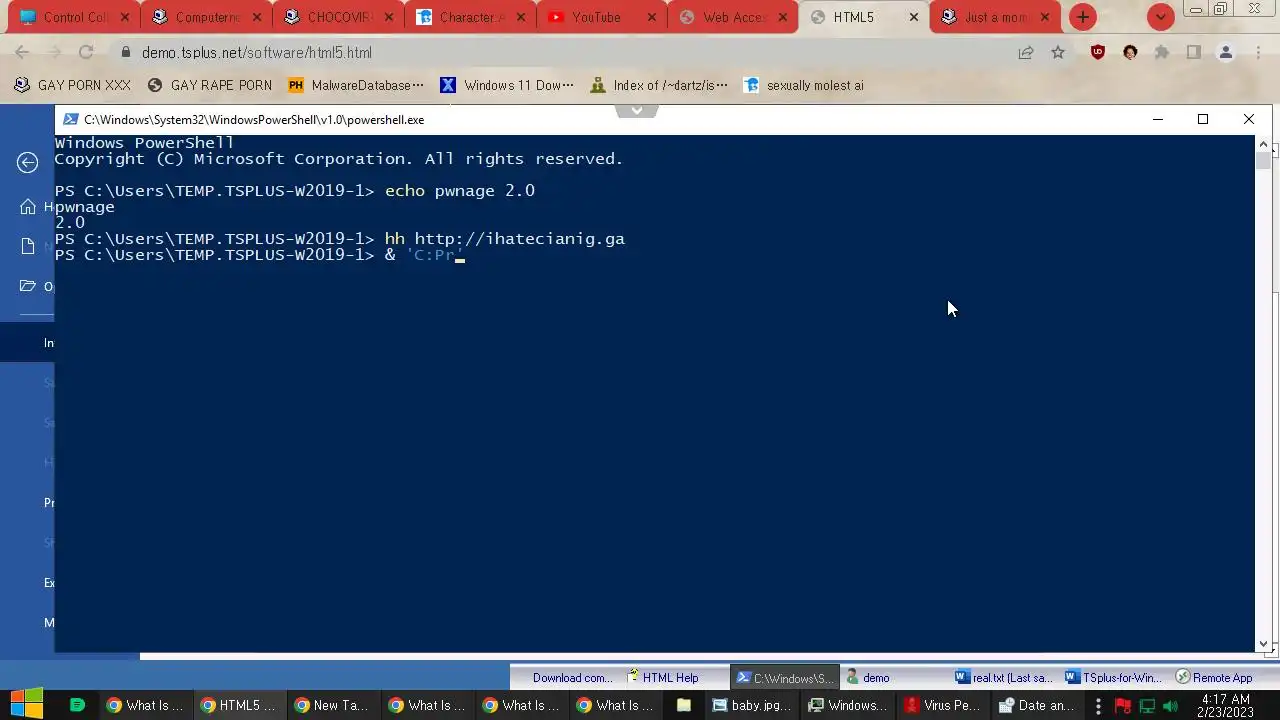This screenshot has width=1280, height=720.
Task: Open Windows taskbar window beside baby.jpg
Action: pyautogui.click(x=848, y=705)
